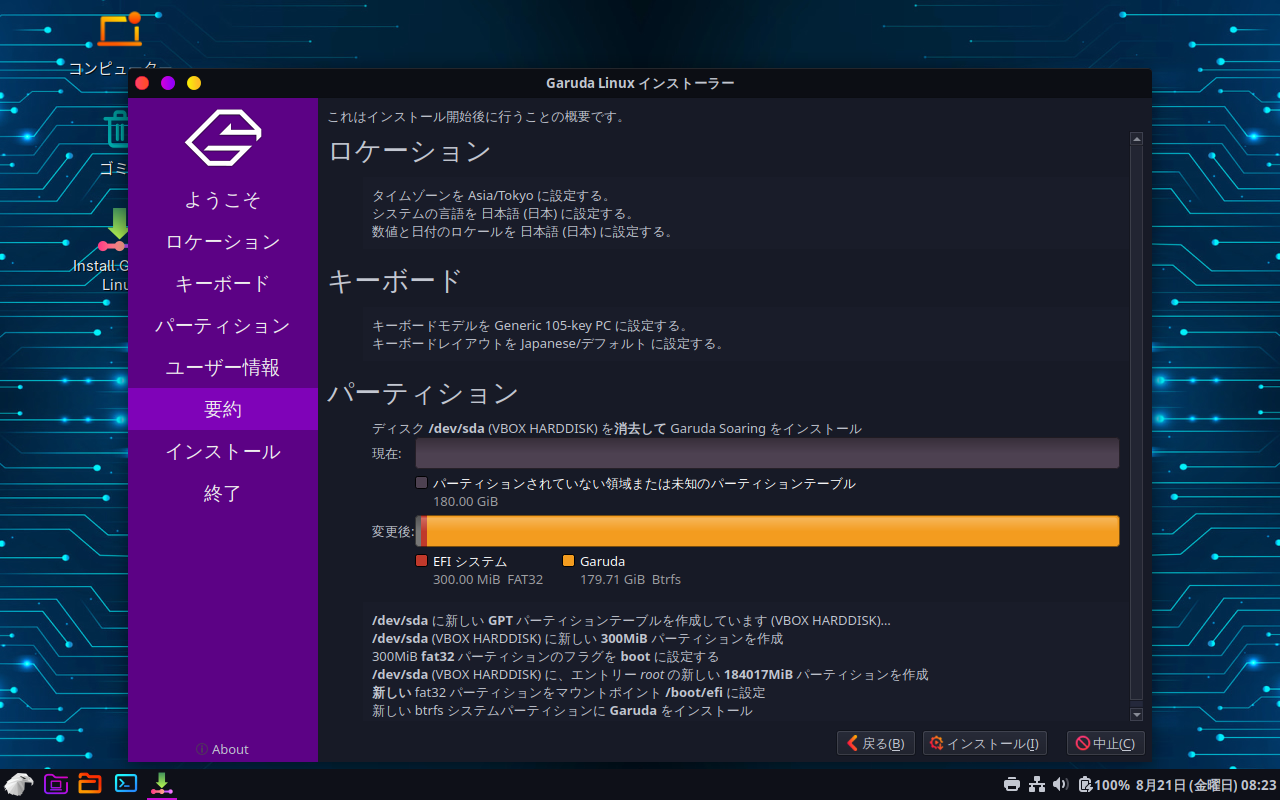Click the Garuda logo in the installer sidebar
The width and height of the screenshot is (1280, 800).
tap(223, 137)
